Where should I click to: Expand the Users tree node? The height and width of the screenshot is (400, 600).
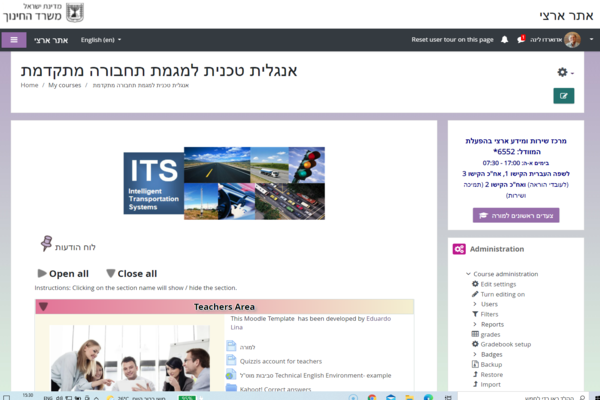(475, 304)
